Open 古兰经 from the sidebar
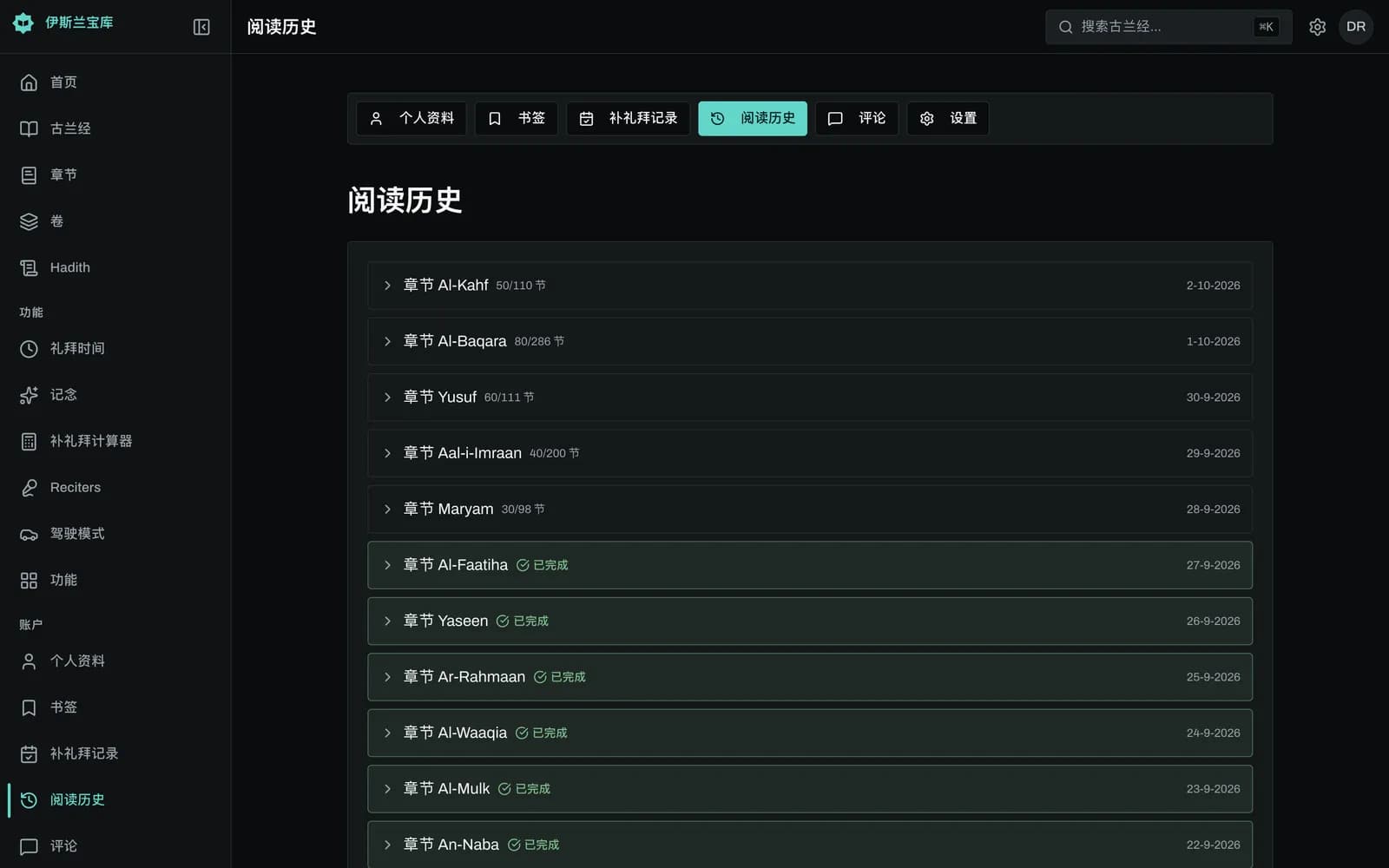The width and height of the screenshot is (1389, 868). (115, 128)
